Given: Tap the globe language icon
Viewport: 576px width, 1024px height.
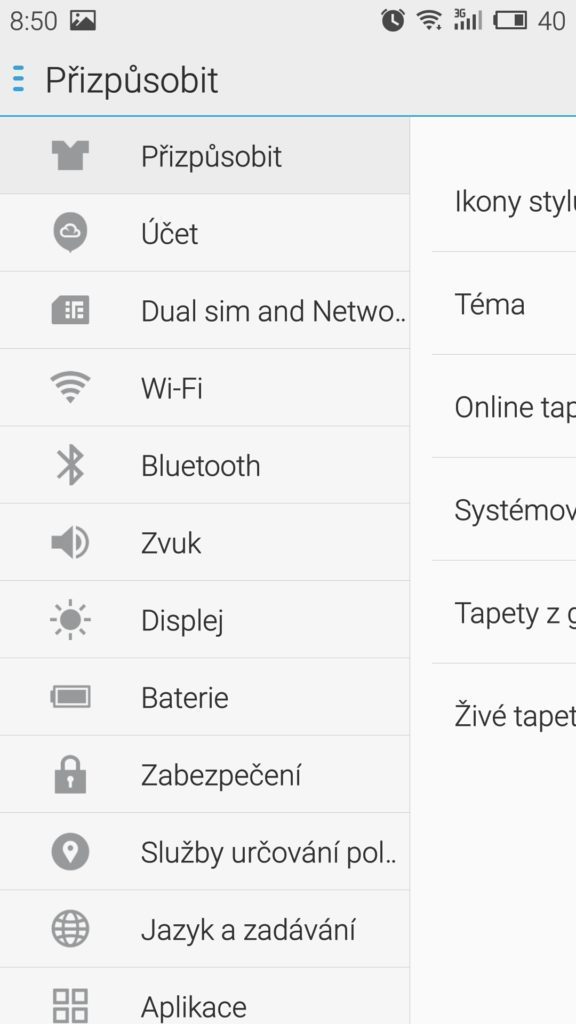Looking at the screenshot, I should 70,929.
